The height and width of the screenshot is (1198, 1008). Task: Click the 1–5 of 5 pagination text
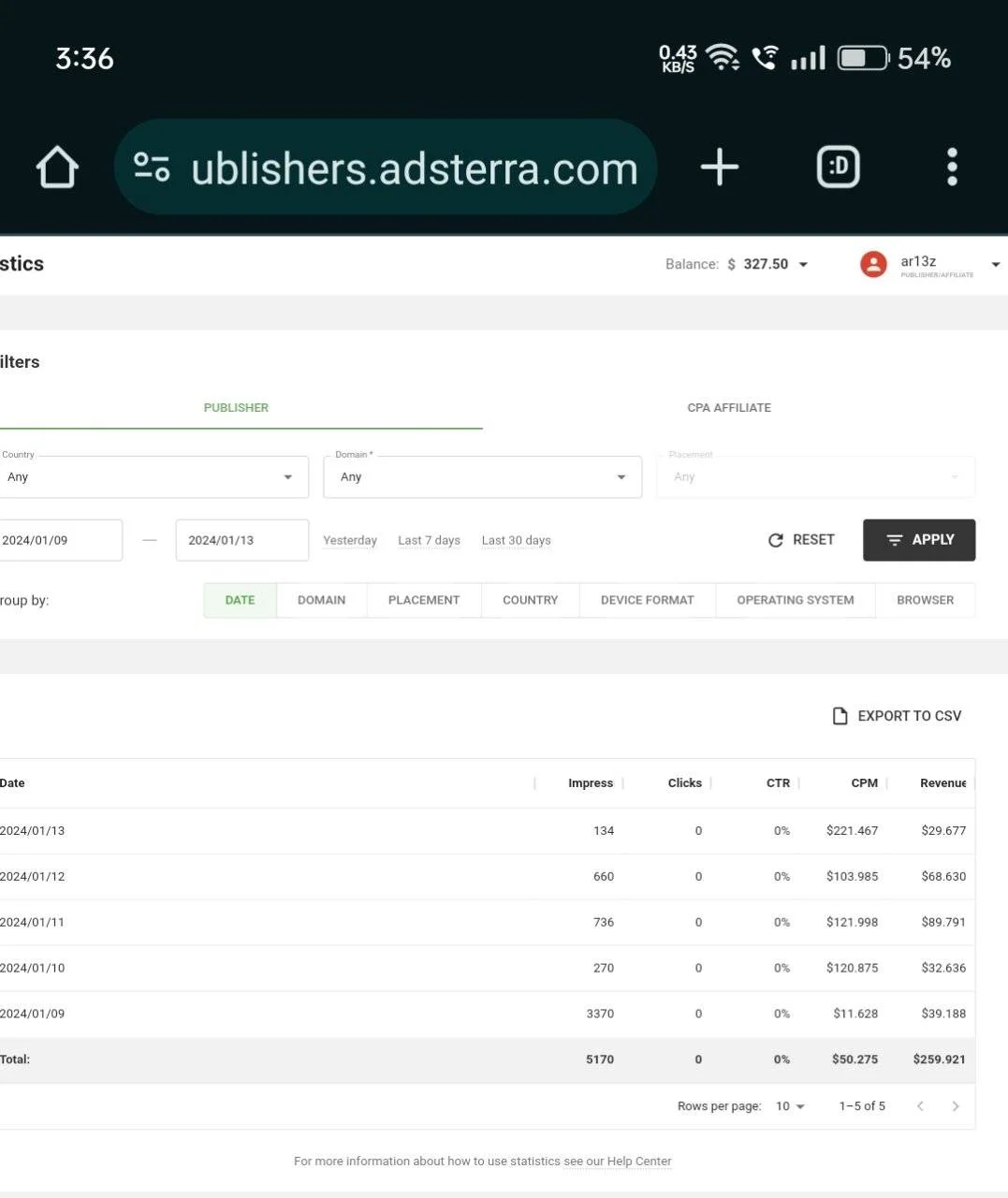tap(862, 1106)
